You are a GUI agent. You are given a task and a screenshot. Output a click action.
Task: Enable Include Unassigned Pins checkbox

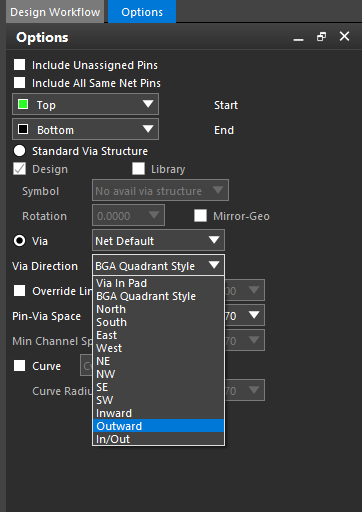point(19,65)
